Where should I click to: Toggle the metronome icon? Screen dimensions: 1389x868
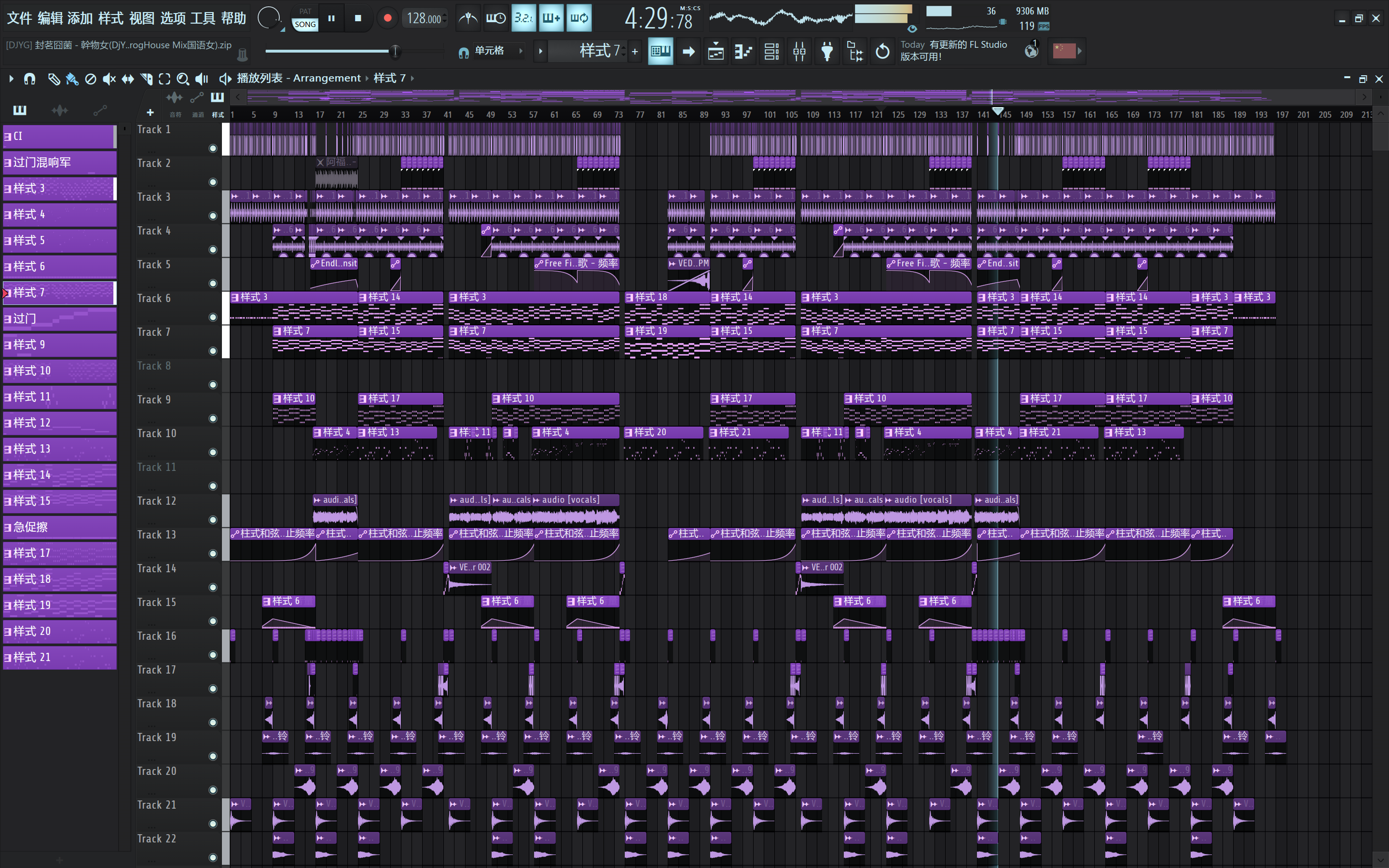pos(468,18)
